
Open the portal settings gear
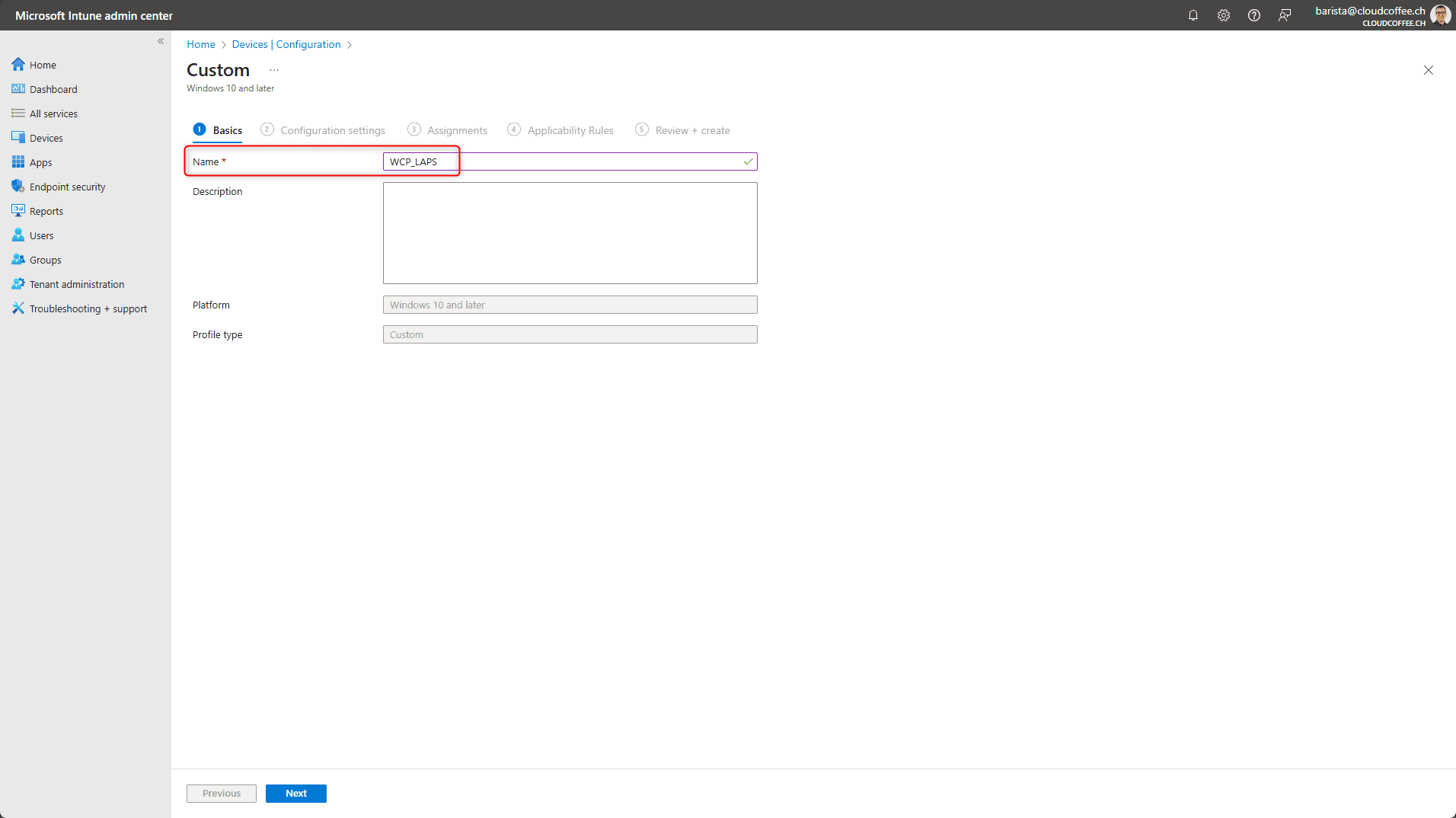coord(1224,14)
